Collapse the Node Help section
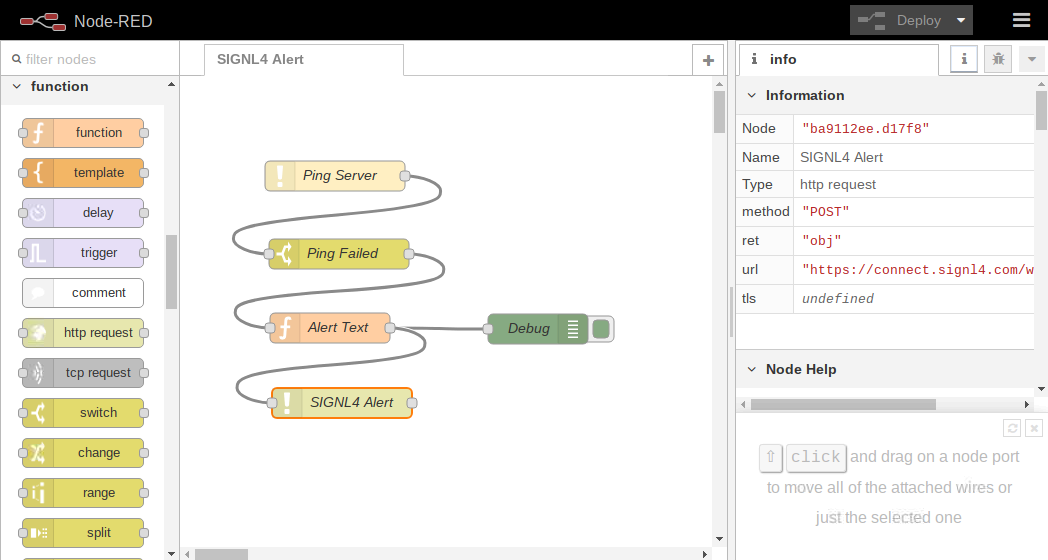 [x=752, y=370]
